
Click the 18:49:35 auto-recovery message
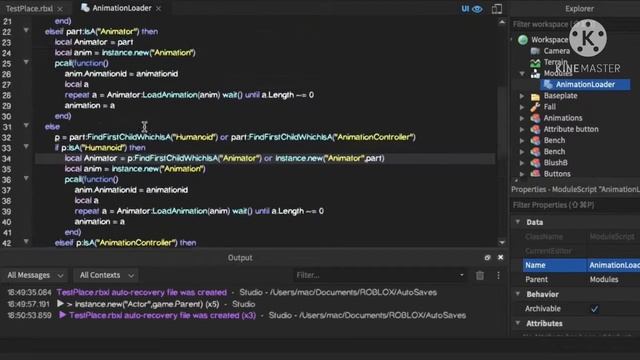[x=141, y=293]
